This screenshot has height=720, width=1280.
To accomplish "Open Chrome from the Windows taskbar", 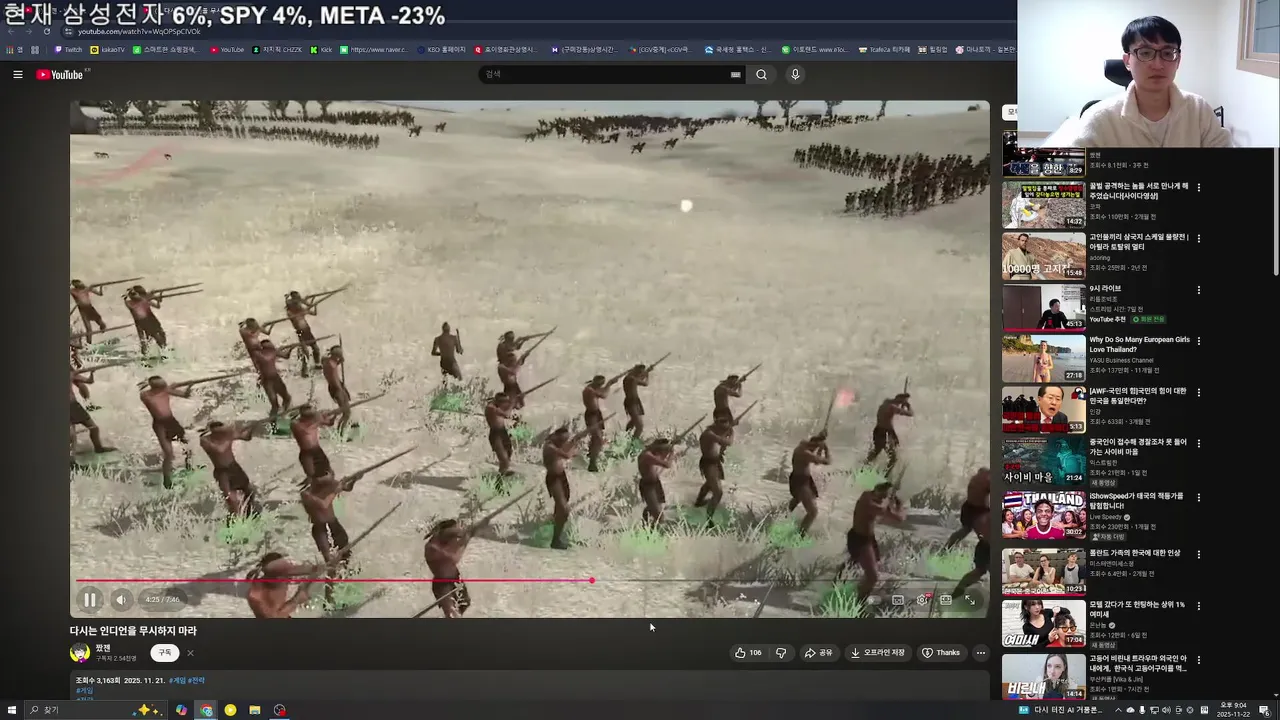I will [206, 710].
